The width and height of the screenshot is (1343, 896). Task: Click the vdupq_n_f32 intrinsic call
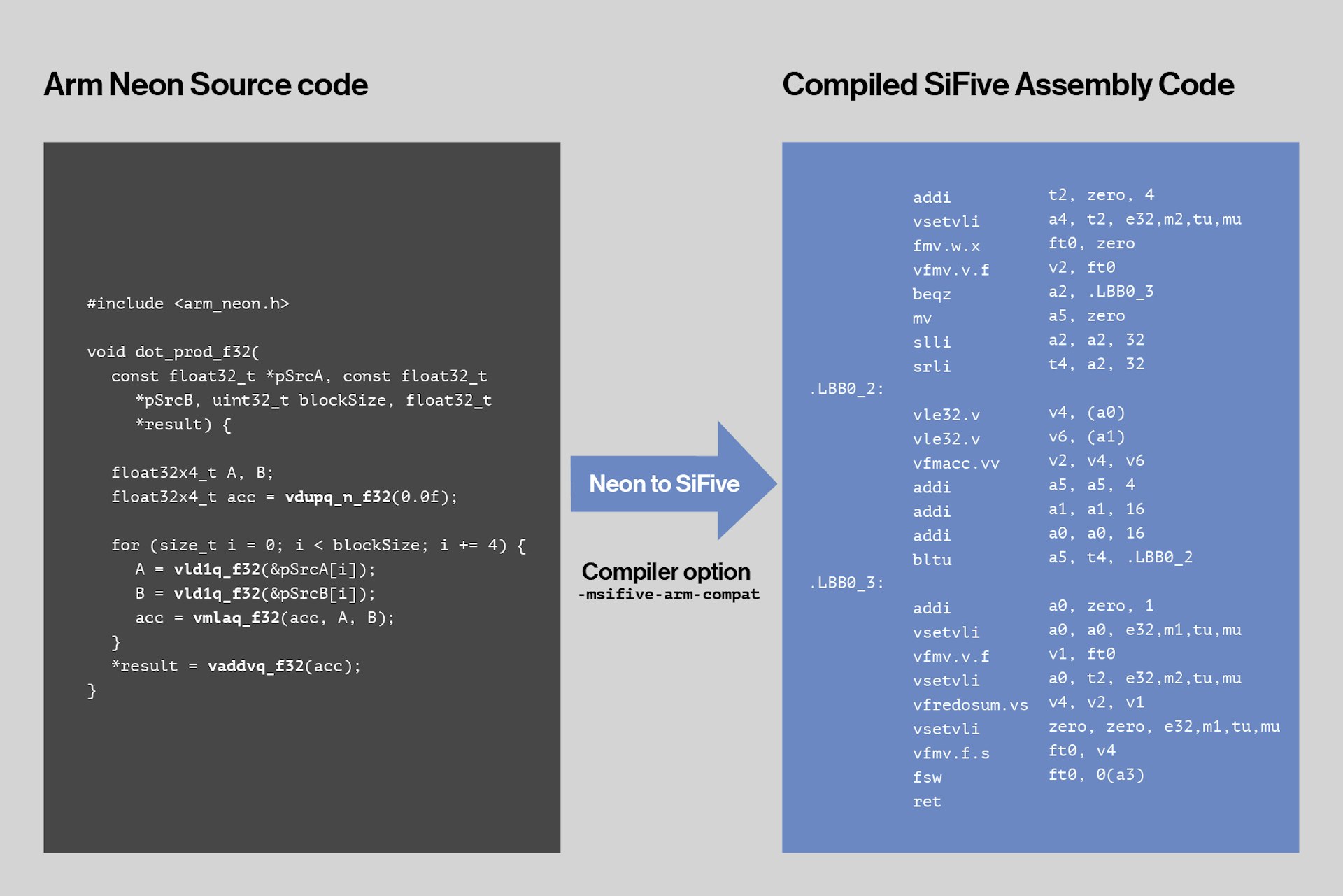[x=338, y=497]
